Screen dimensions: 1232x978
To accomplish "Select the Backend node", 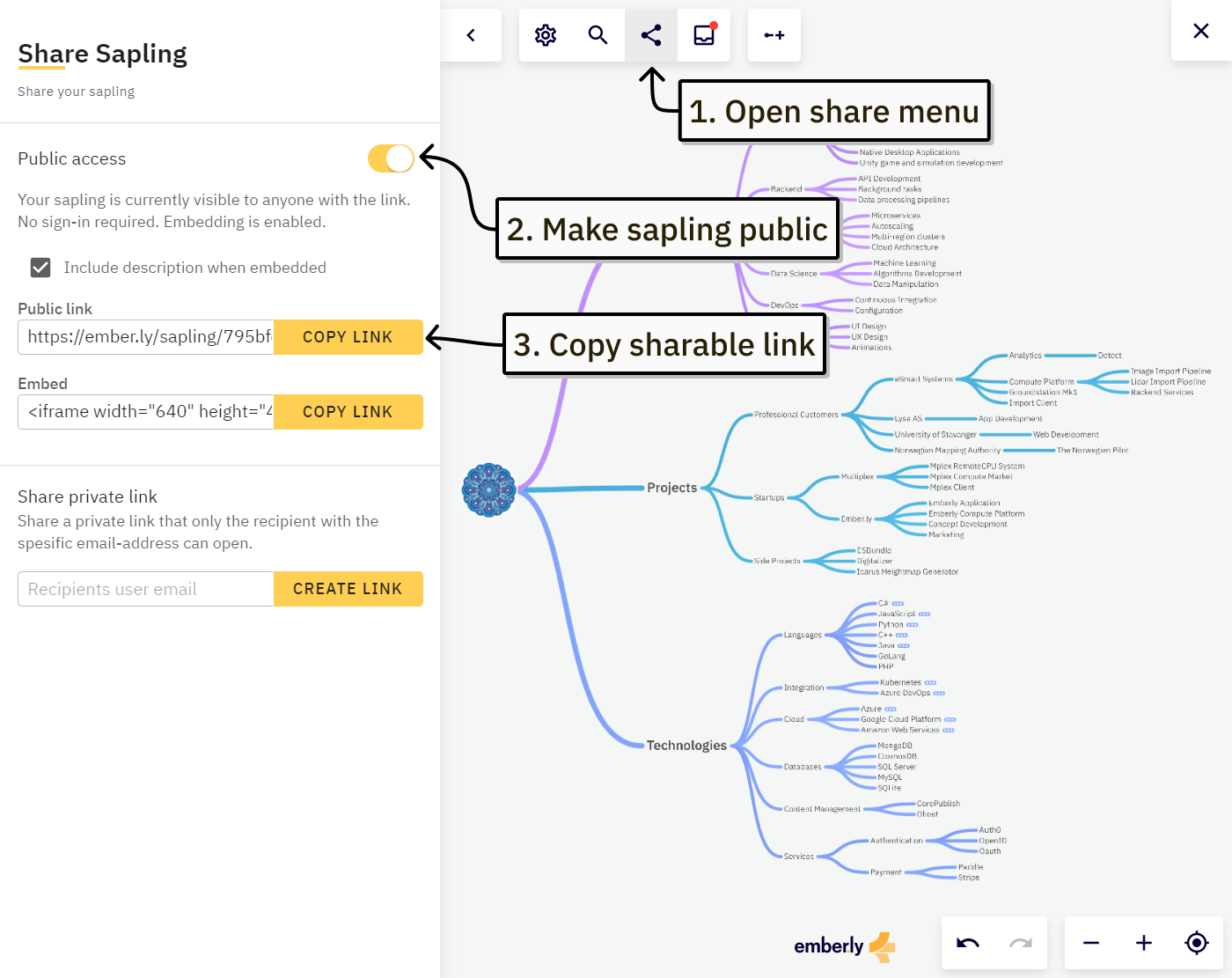I will [786, 190].
